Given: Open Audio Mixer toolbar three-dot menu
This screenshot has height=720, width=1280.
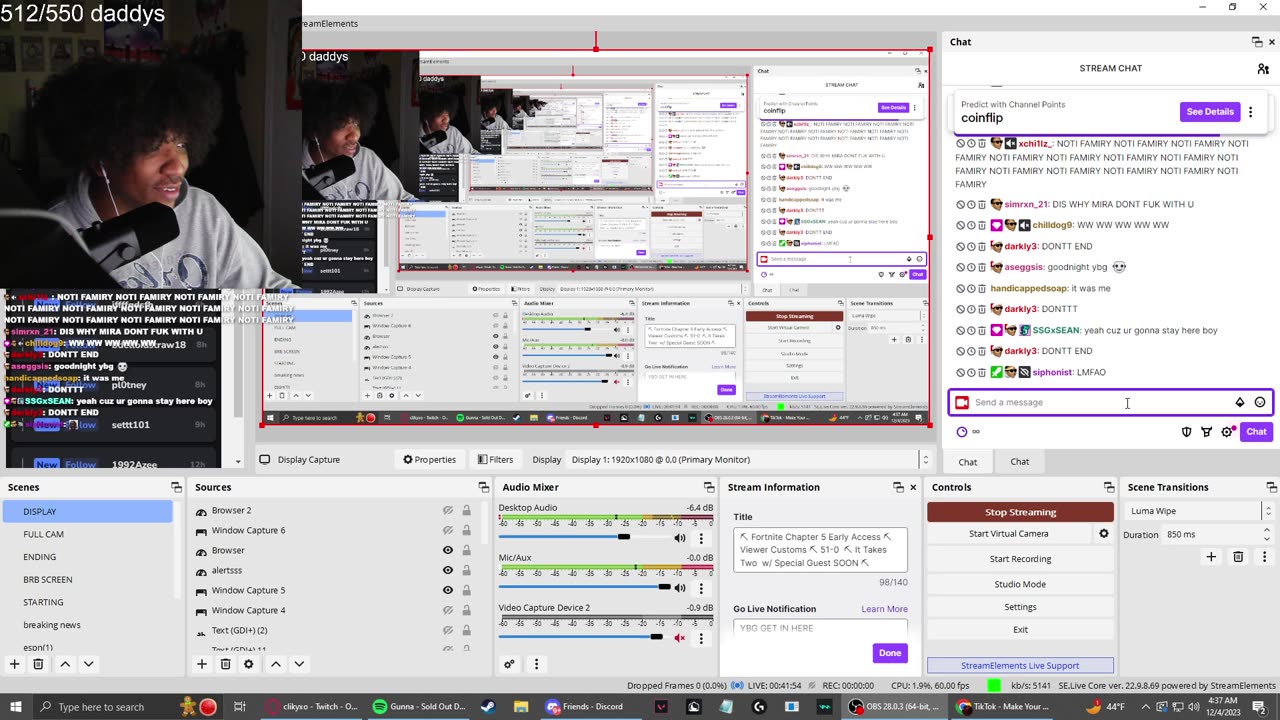Looking at the screenshot, I should [x=536, y=664].
